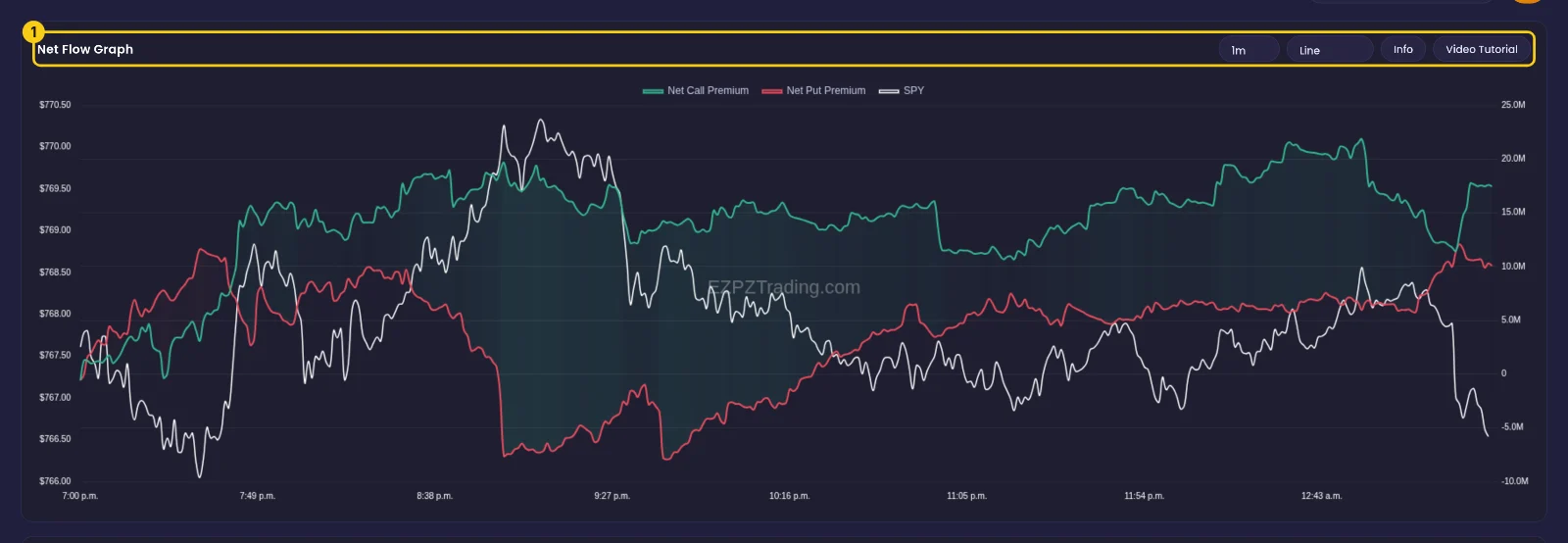Click the $770.50 price axis label
Viewport: 1568px width, 543px height.
click(x=55, y=105)
